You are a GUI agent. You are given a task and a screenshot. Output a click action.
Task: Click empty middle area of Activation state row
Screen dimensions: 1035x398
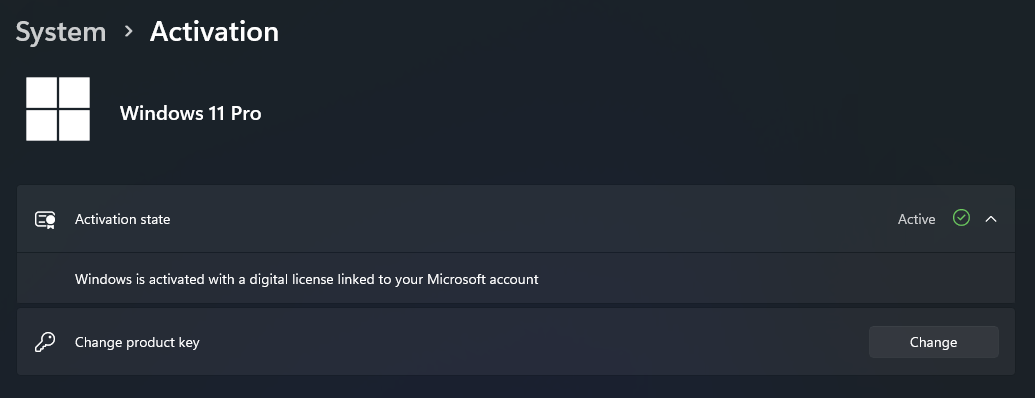528,219
